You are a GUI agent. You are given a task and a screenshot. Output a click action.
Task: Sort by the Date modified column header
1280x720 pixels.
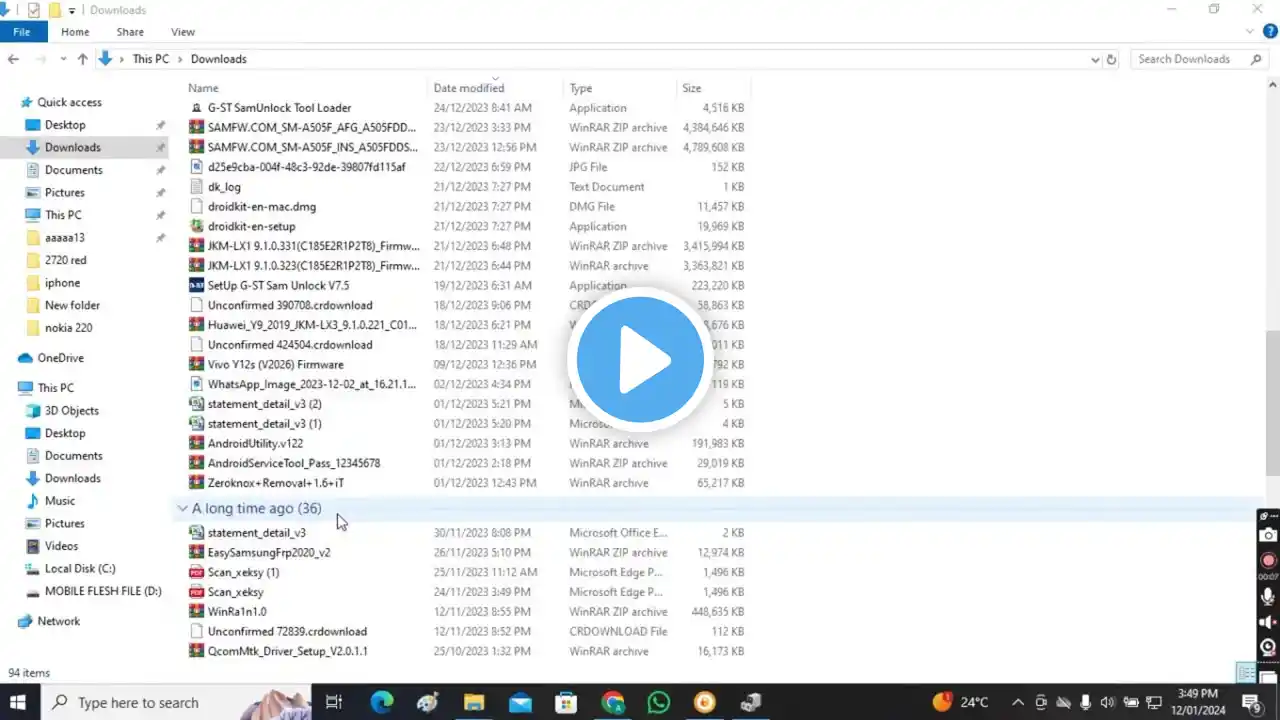pyautogui.click(x=469, y=88)
